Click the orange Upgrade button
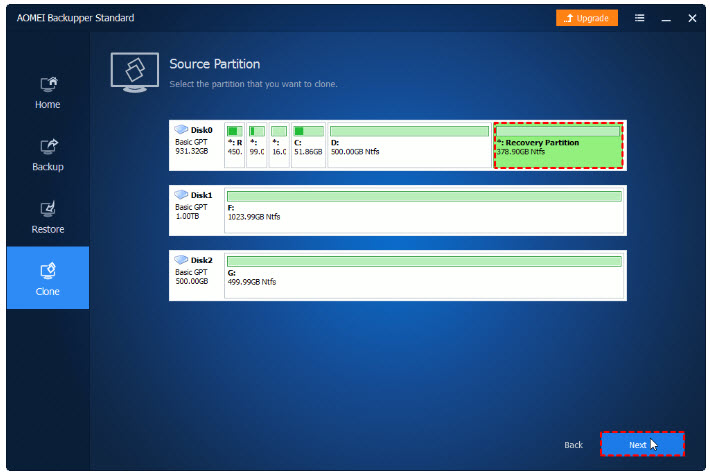 (x=586, y=18)
